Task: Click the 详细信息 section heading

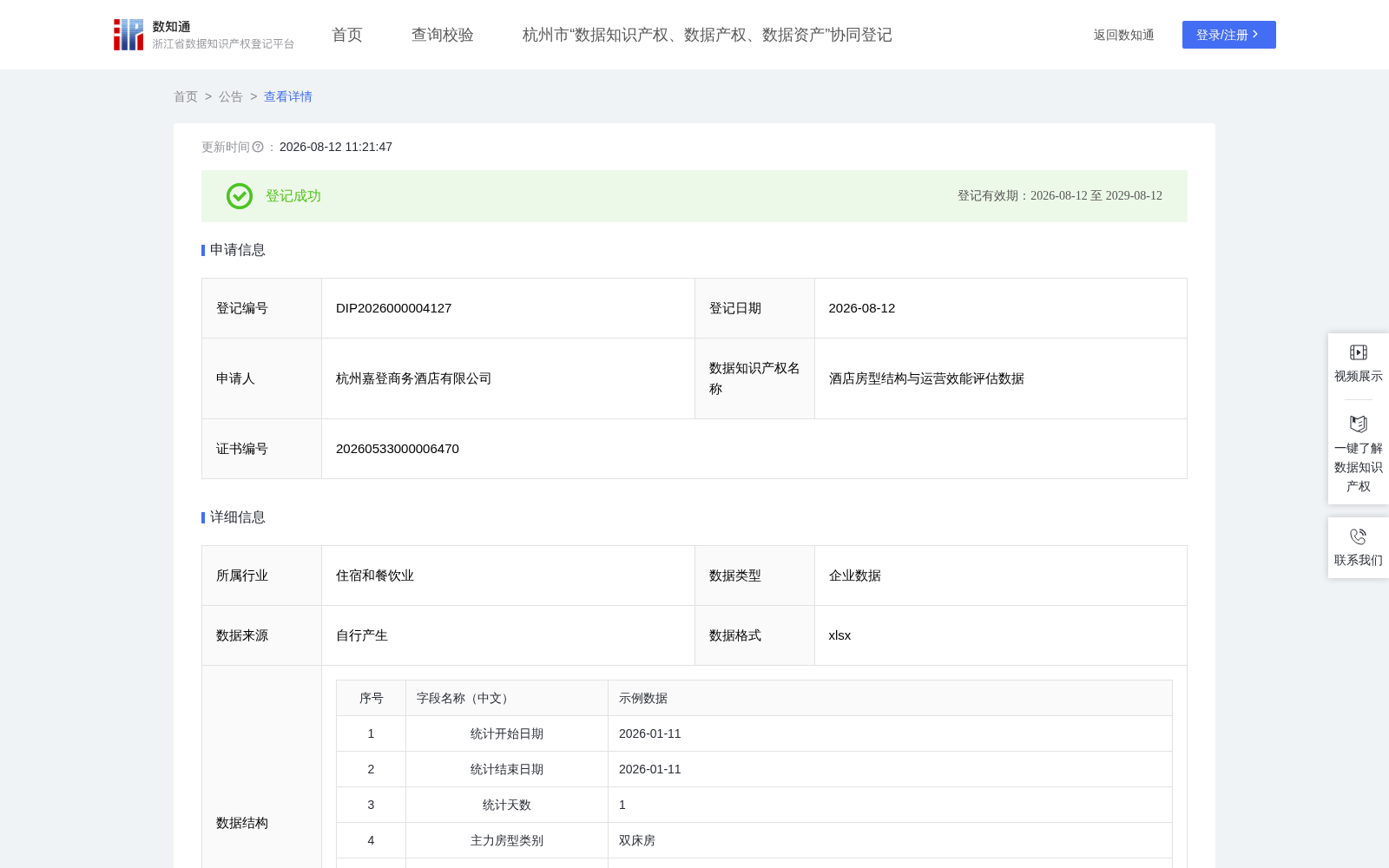Action: [x=238, y=517]
